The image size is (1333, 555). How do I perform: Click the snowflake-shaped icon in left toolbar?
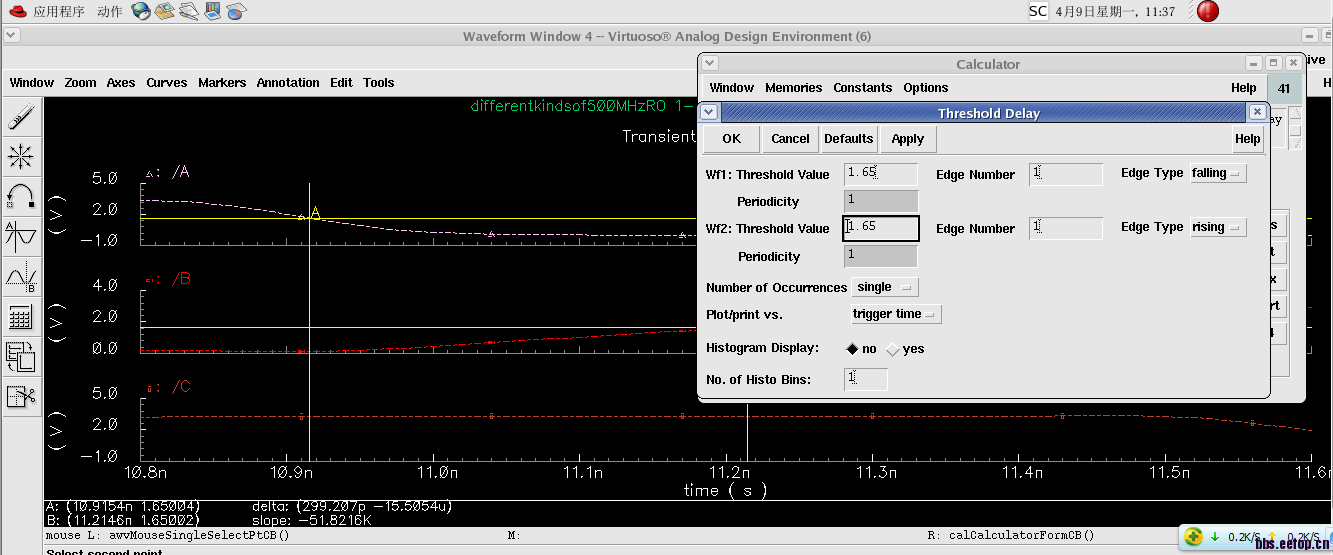click(x=21, y=157)
